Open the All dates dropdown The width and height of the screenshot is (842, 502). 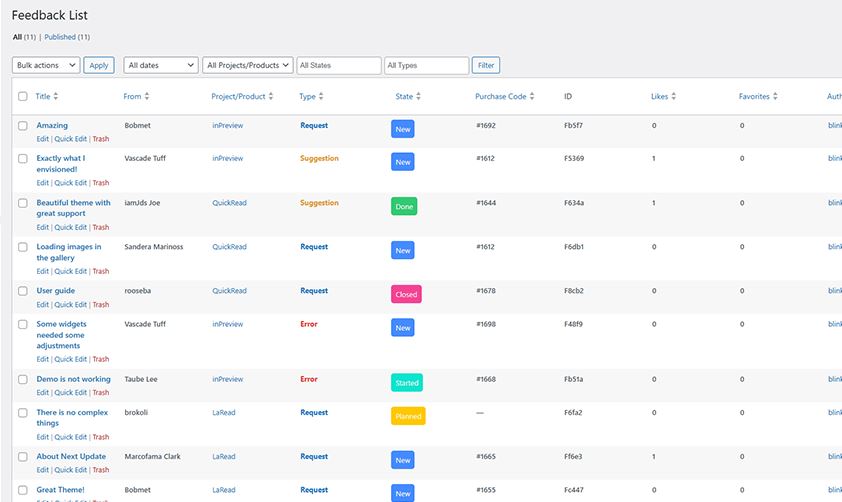pyautogui.click(x=161, y=66)
